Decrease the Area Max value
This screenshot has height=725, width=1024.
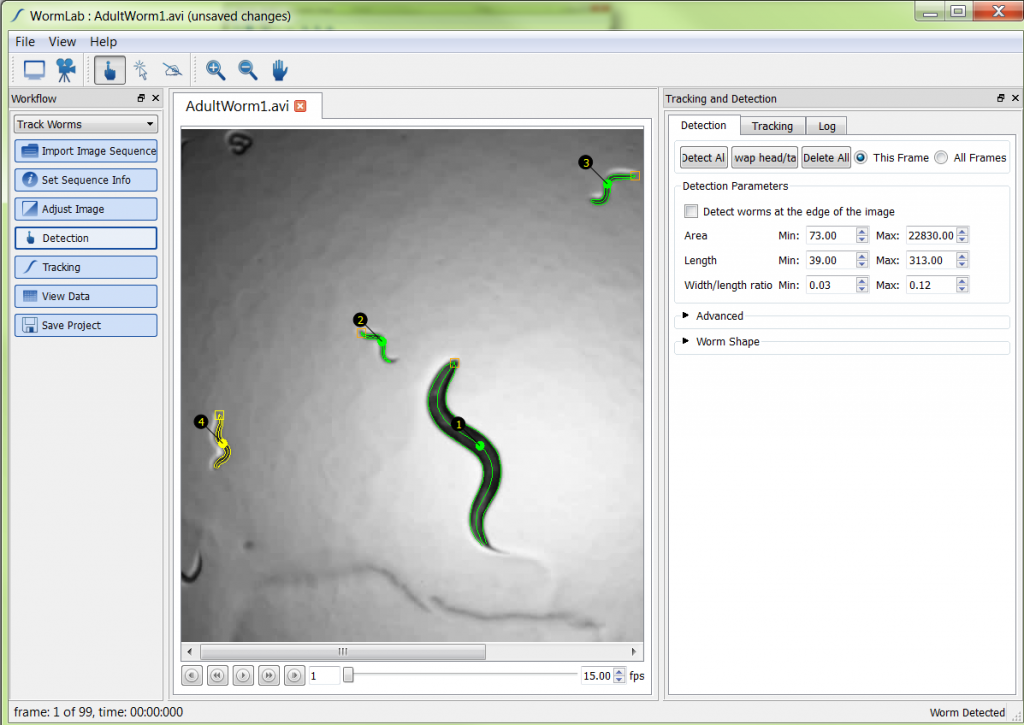coord(962,240)
